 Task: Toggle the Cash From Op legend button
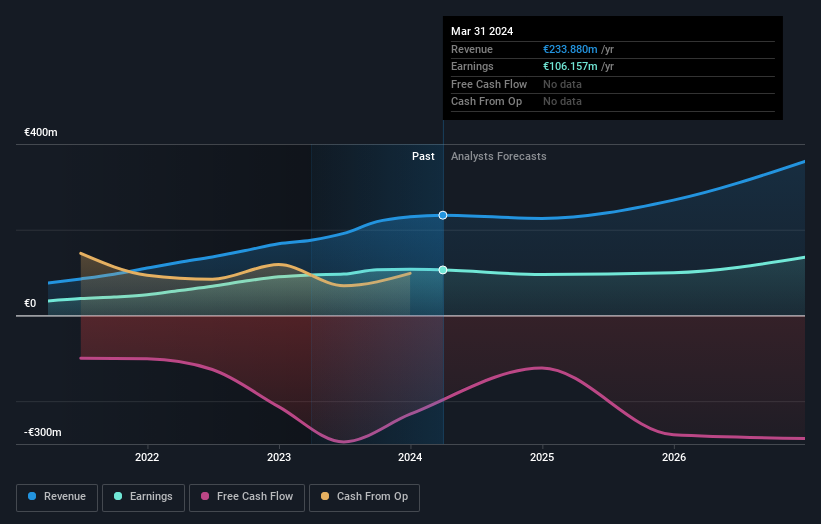(364, 497)
